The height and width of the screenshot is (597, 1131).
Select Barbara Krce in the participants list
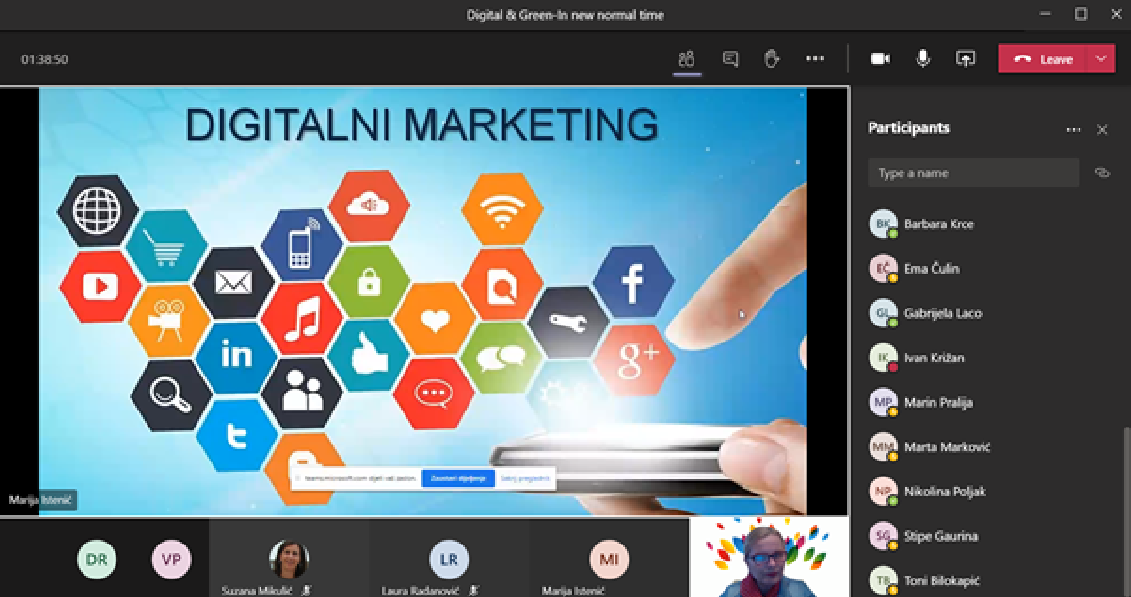tap(990, 224)
